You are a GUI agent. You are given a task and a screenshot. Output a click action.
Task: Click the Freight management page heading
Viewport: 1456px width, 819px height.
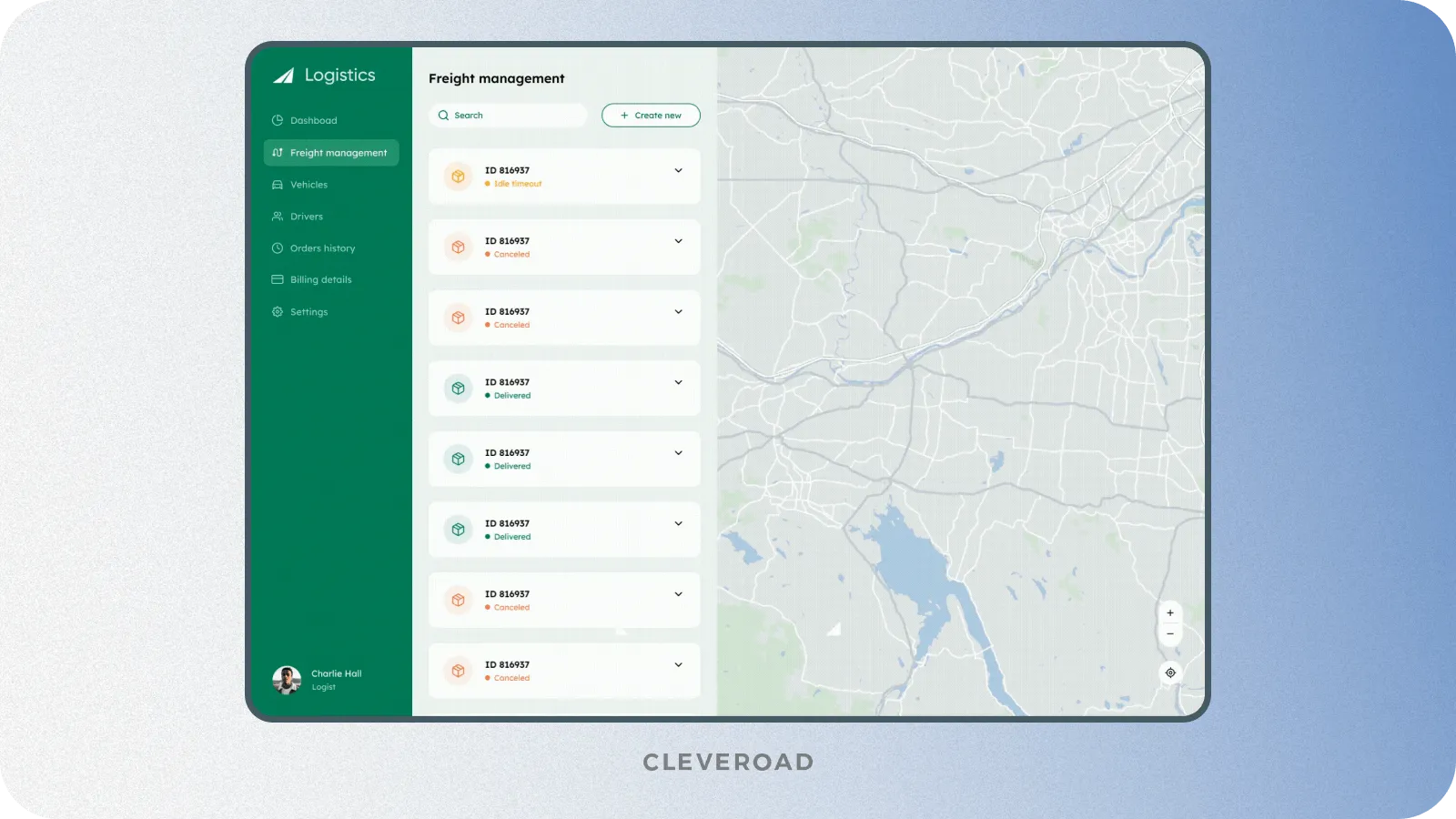(497, 79)
